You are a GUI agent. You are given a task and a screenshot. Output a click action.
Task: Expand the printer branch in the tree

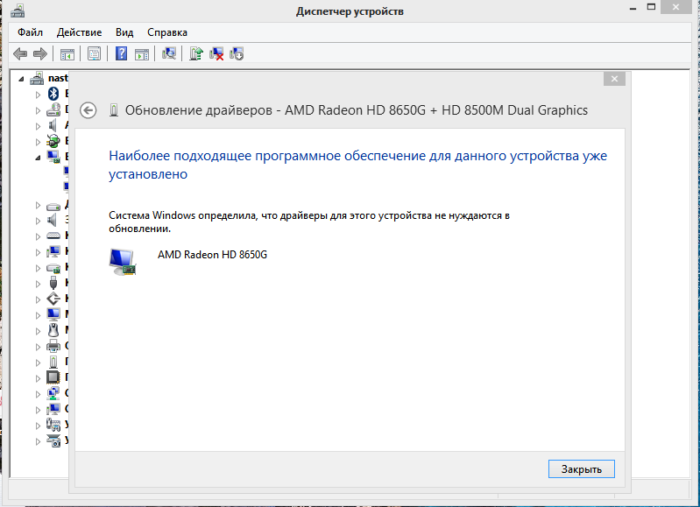click(38, 347)
